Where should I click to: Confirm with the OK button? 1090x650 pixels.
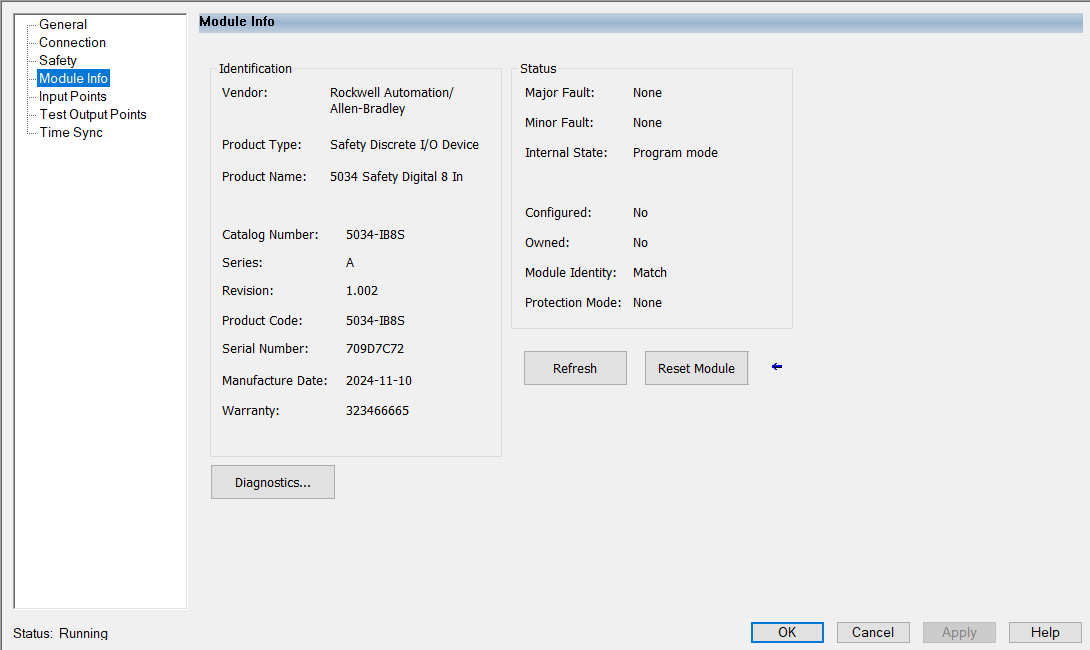coord(787,632)
